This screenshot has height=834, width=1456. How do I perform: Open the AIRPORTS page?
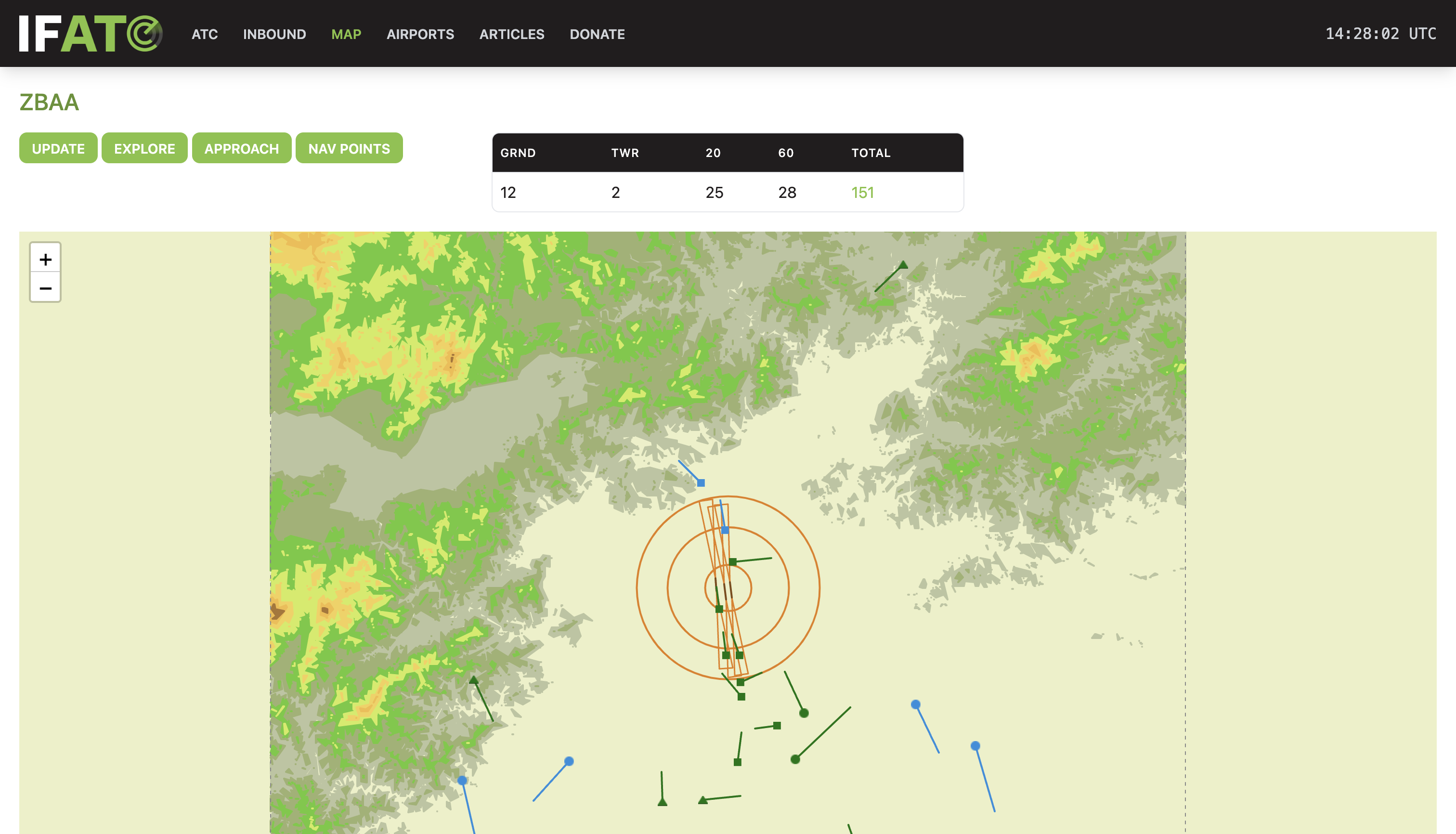pyautogui.click(x=420, y=34)
